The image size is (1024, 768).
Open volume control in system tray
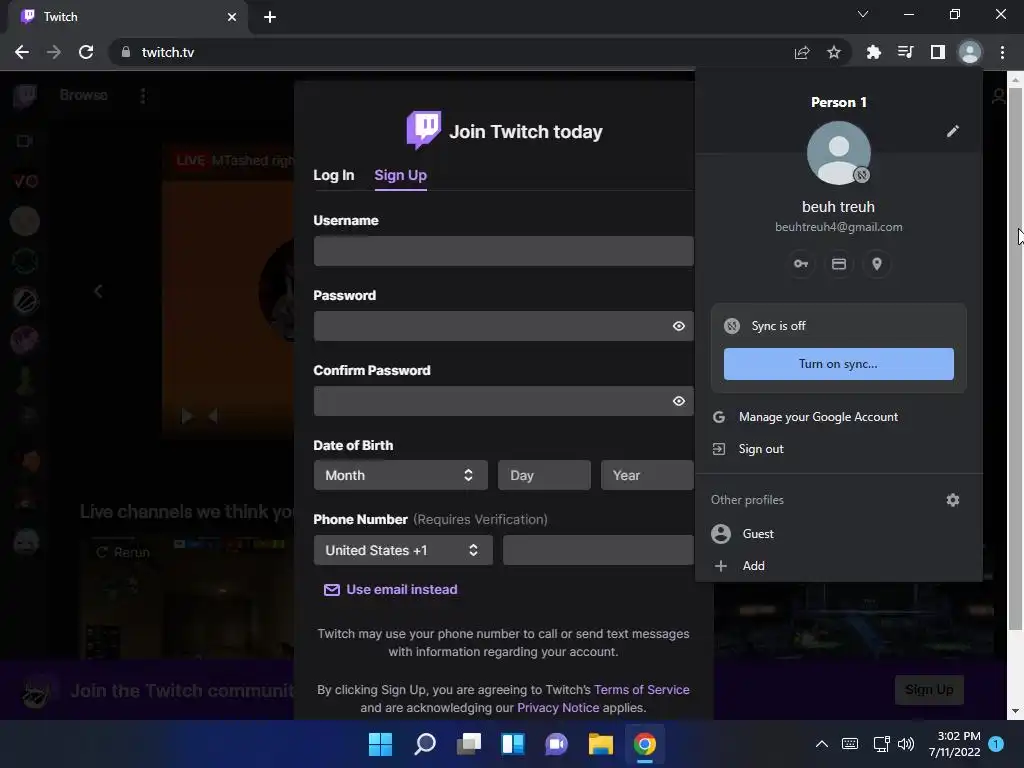pyautogui.click(x=906, y=744)
